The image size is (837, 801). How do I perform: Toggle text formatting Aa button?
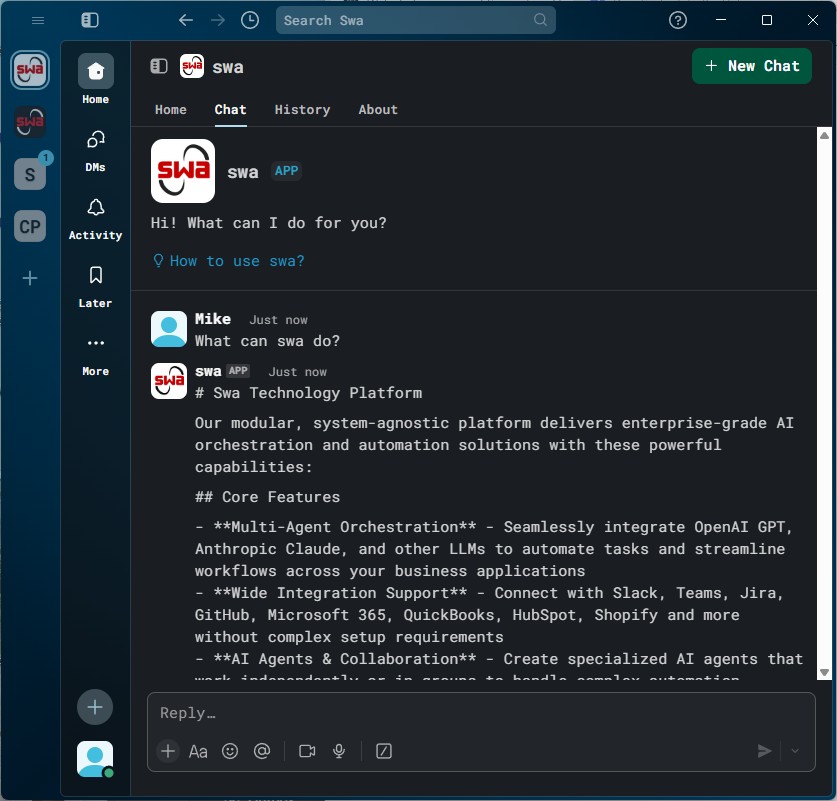click(198, 751)
